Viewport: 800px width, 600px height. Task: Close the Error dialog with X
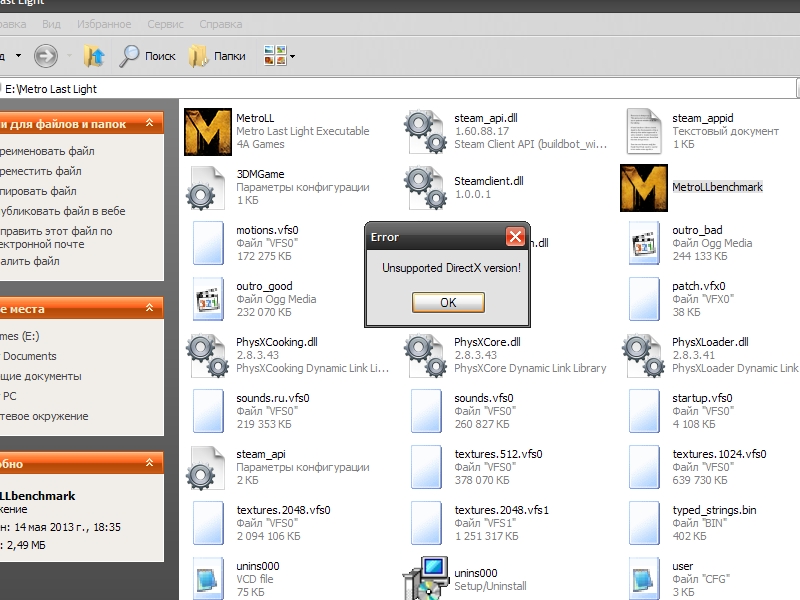(515, 237)
